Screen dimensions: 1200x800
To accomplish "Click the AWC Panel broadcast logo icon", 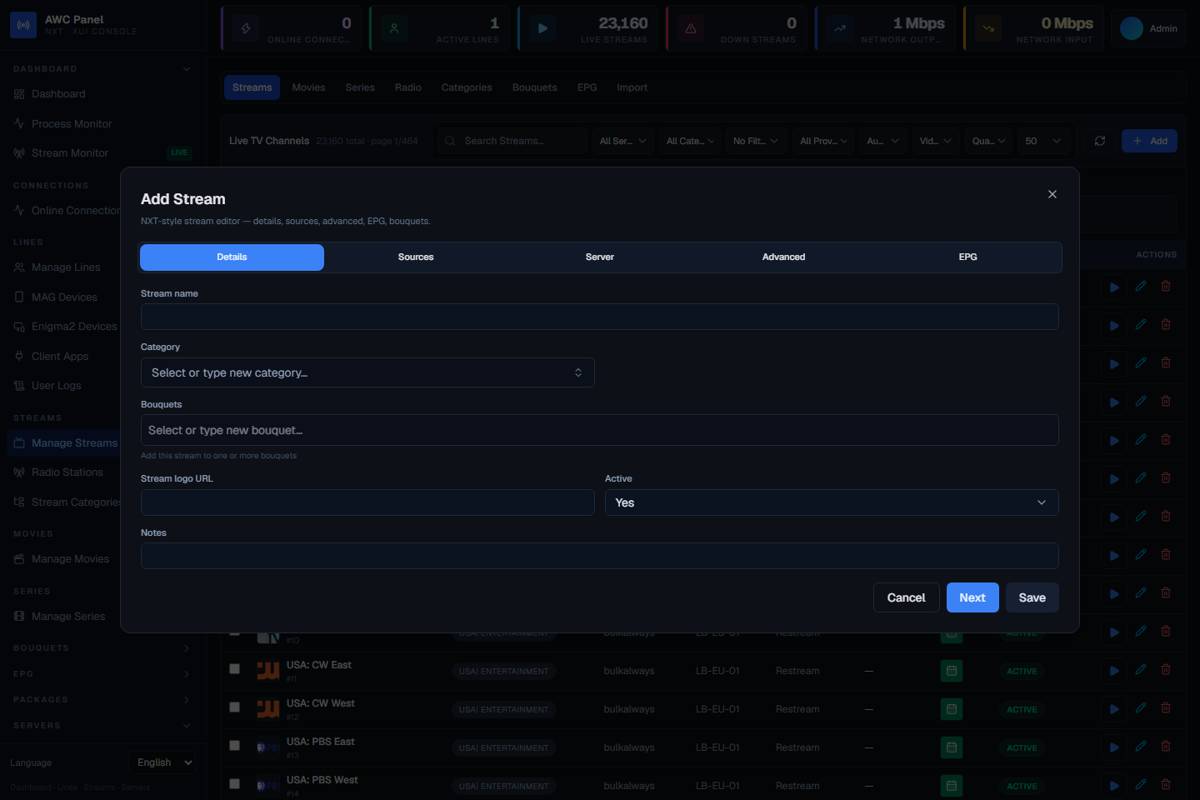I will (x=23, y=25).
